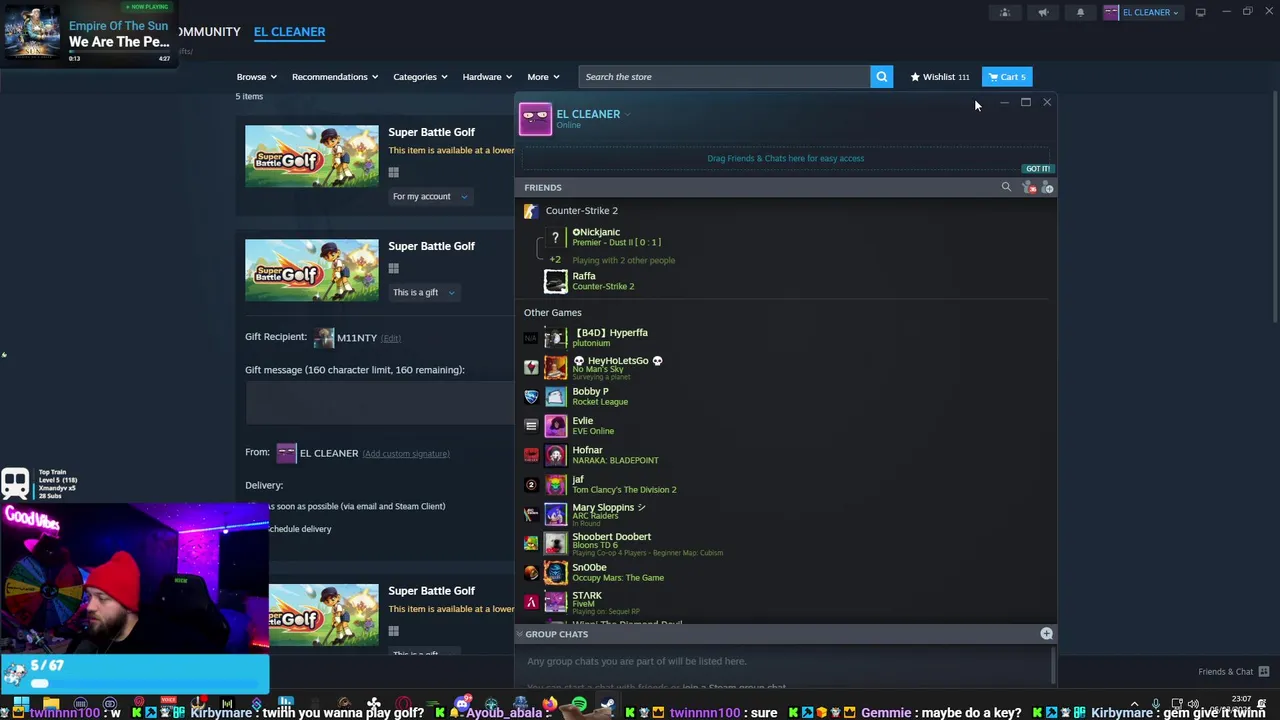The image size is (1280, 720).
Task: Search friends magnifier in Friends list
Action: 1006,187
